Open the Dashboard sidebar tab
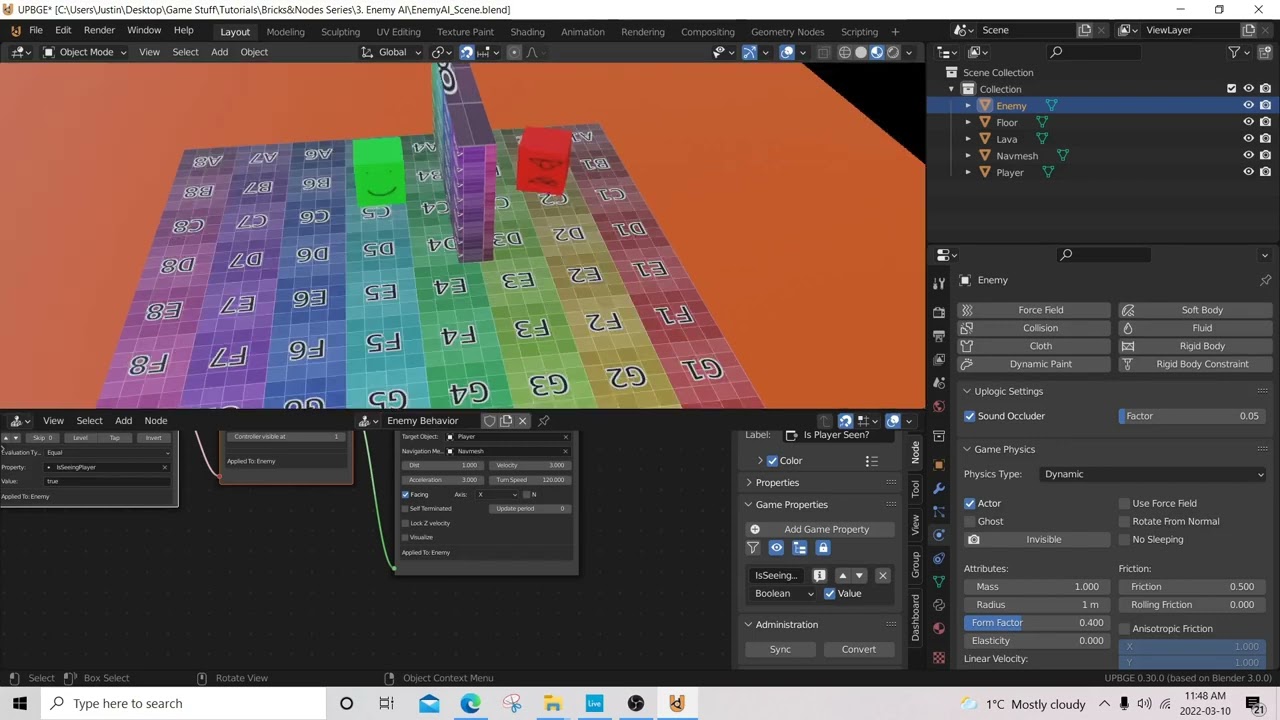This screenshot has height=720, width=1280. (915, 618)
